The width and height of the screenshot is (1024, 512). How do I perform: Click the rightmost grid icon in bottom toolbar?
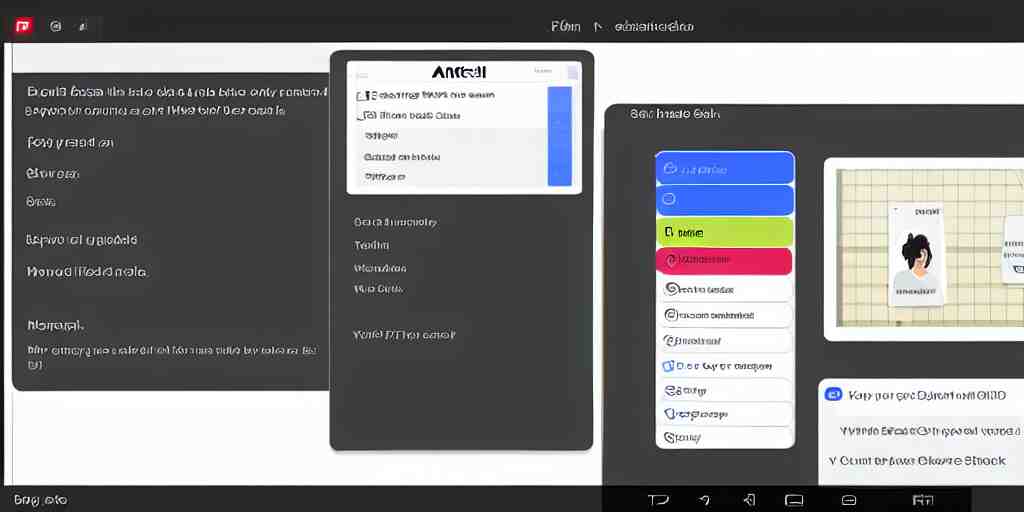922,499
